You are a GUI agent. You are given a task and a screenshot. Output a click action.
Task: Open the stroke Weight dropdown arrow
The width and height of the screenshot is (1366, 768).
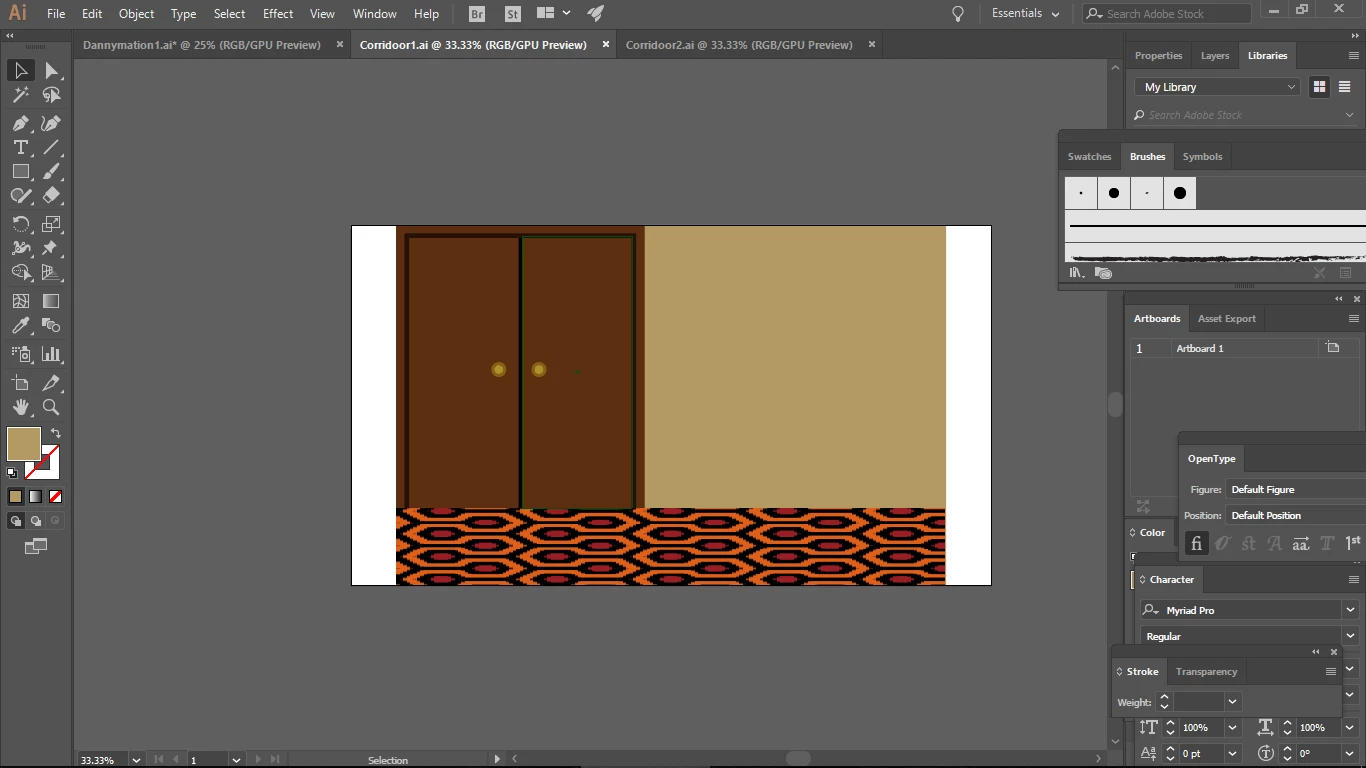click(1233, 702)
